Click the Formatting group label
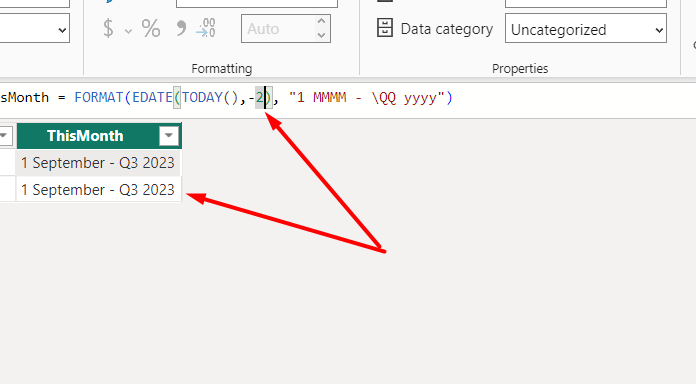Screen dimensions: 696x384 [x=221, y=68]
